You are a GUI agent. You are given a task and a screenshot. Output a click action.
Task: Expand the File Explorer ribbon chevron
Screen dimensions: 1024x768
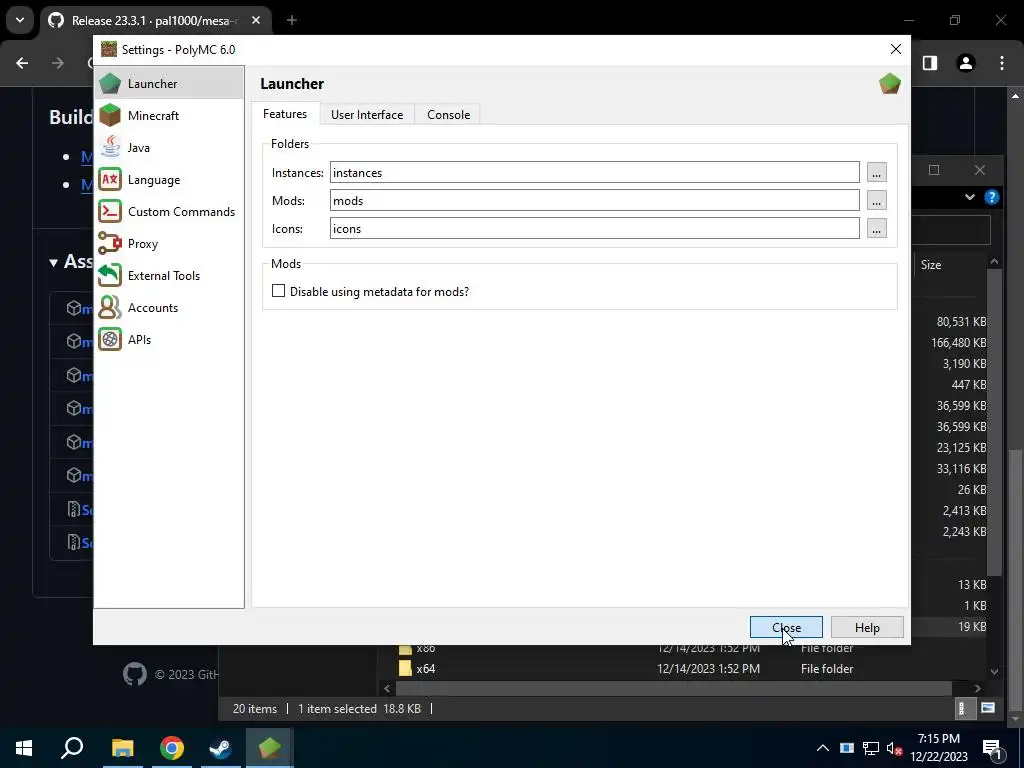pyautogui.click(x=970, y=197)
